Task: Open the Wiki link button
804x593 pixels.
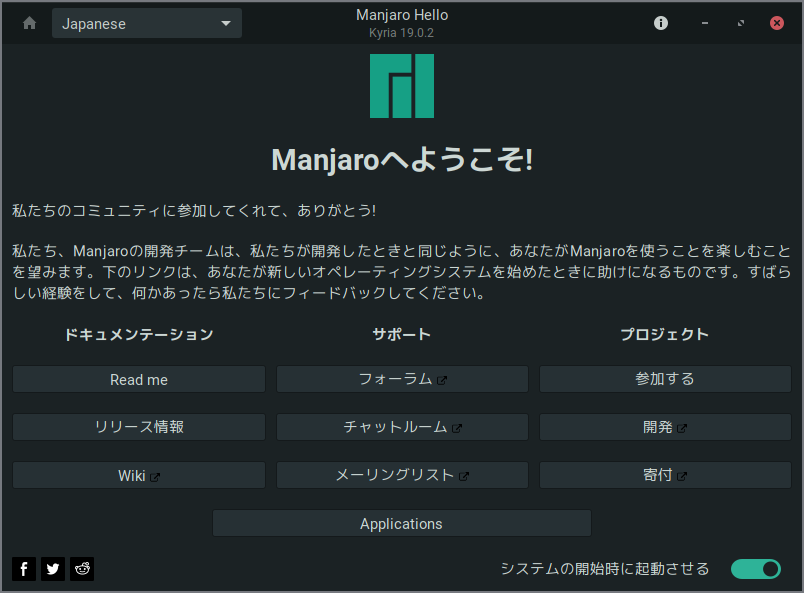Action: click(x=139, y=475)
